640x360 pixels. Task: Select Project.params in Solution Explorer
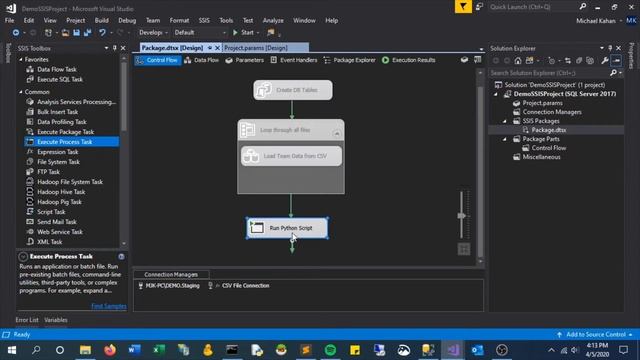(542, 103)
